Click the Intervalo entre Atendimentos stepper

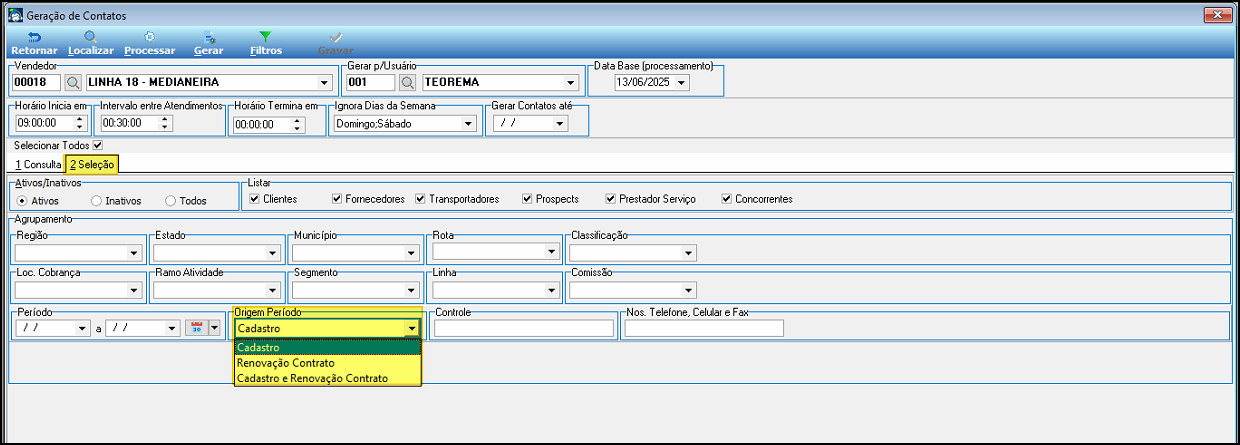point(165,124)
